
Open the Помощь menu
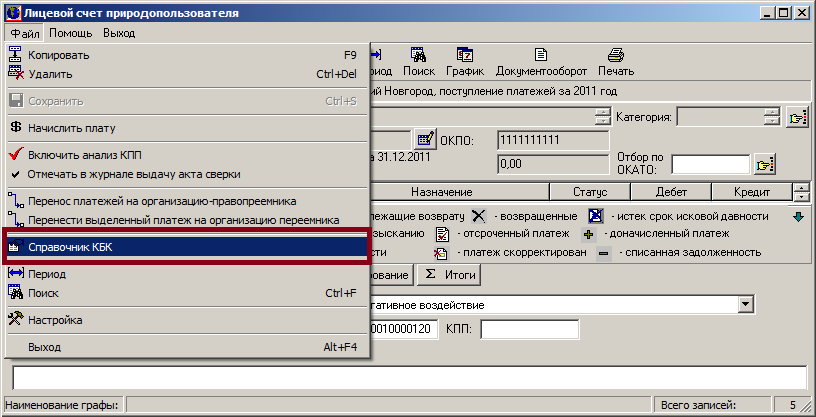tap(70, 33)
